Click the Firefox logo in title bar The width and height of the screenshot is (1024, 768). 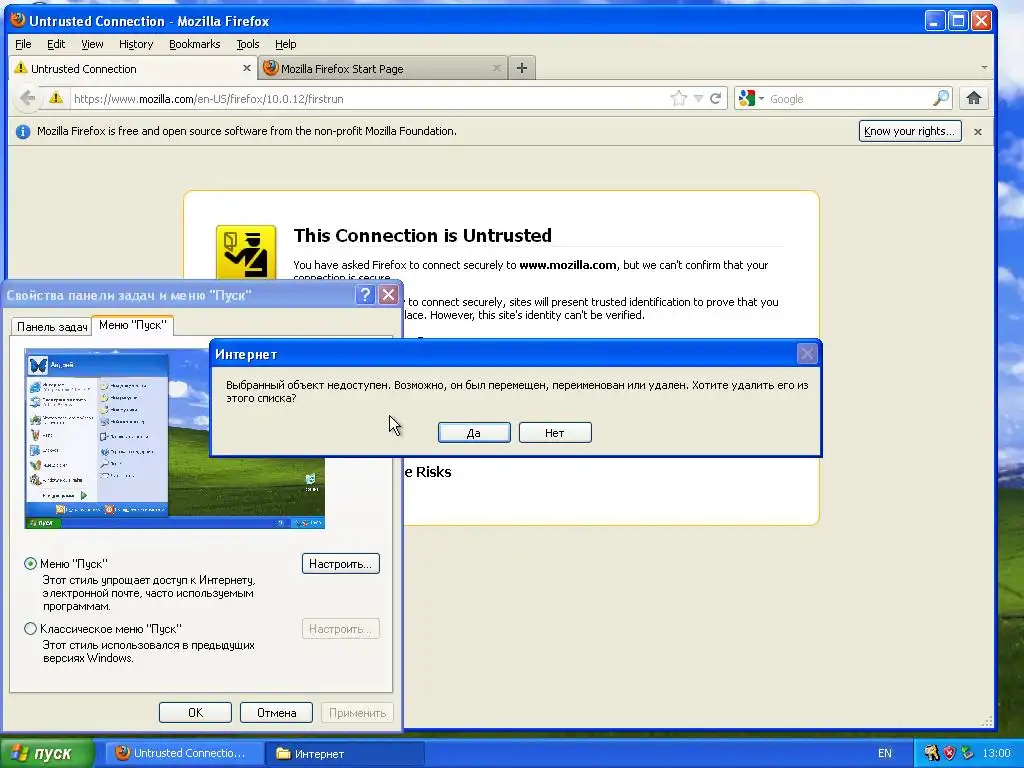[18, 20]
